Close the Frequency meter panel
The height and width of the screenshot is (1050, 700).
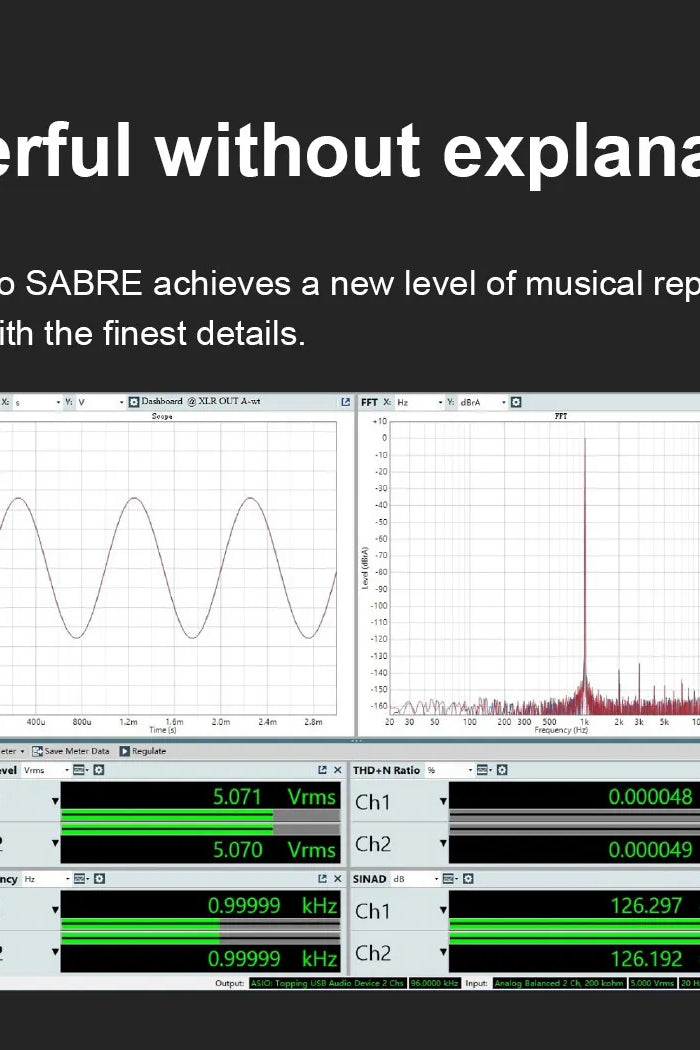pyautogui.click(x=337, y=879)
